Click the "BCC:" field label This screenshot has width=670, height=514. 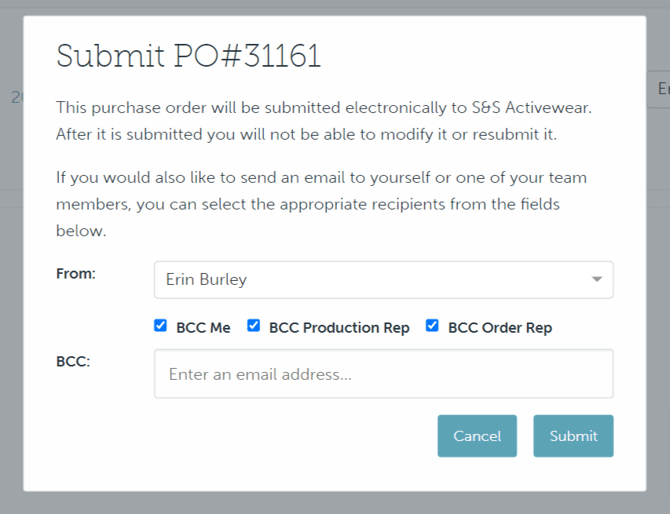(73, 361)
